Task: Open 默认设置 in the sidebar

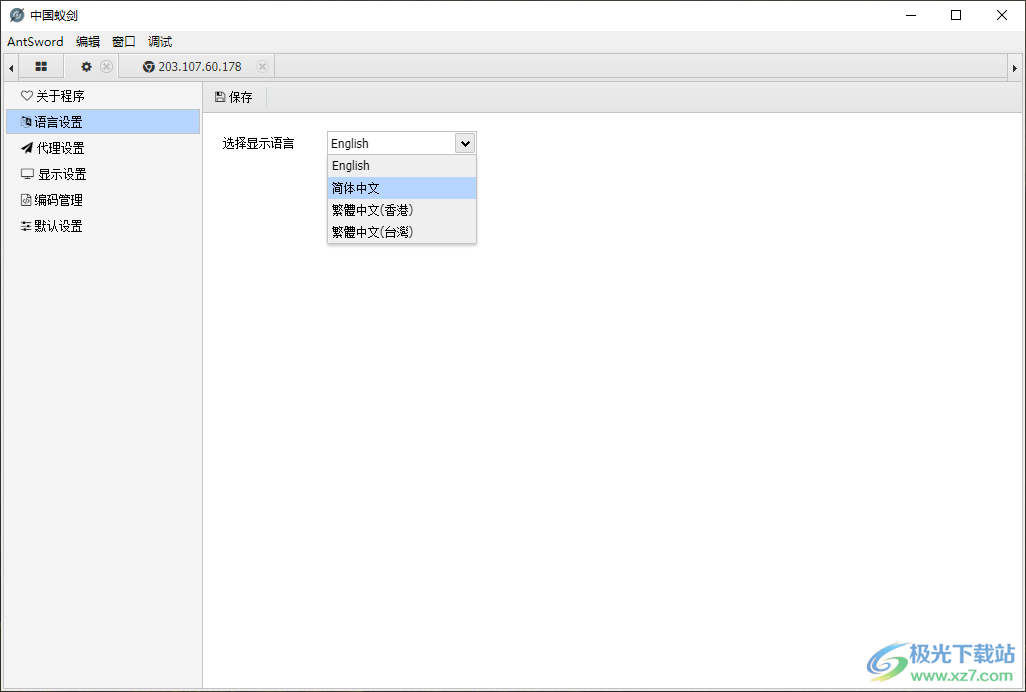Action: point(103,226)
